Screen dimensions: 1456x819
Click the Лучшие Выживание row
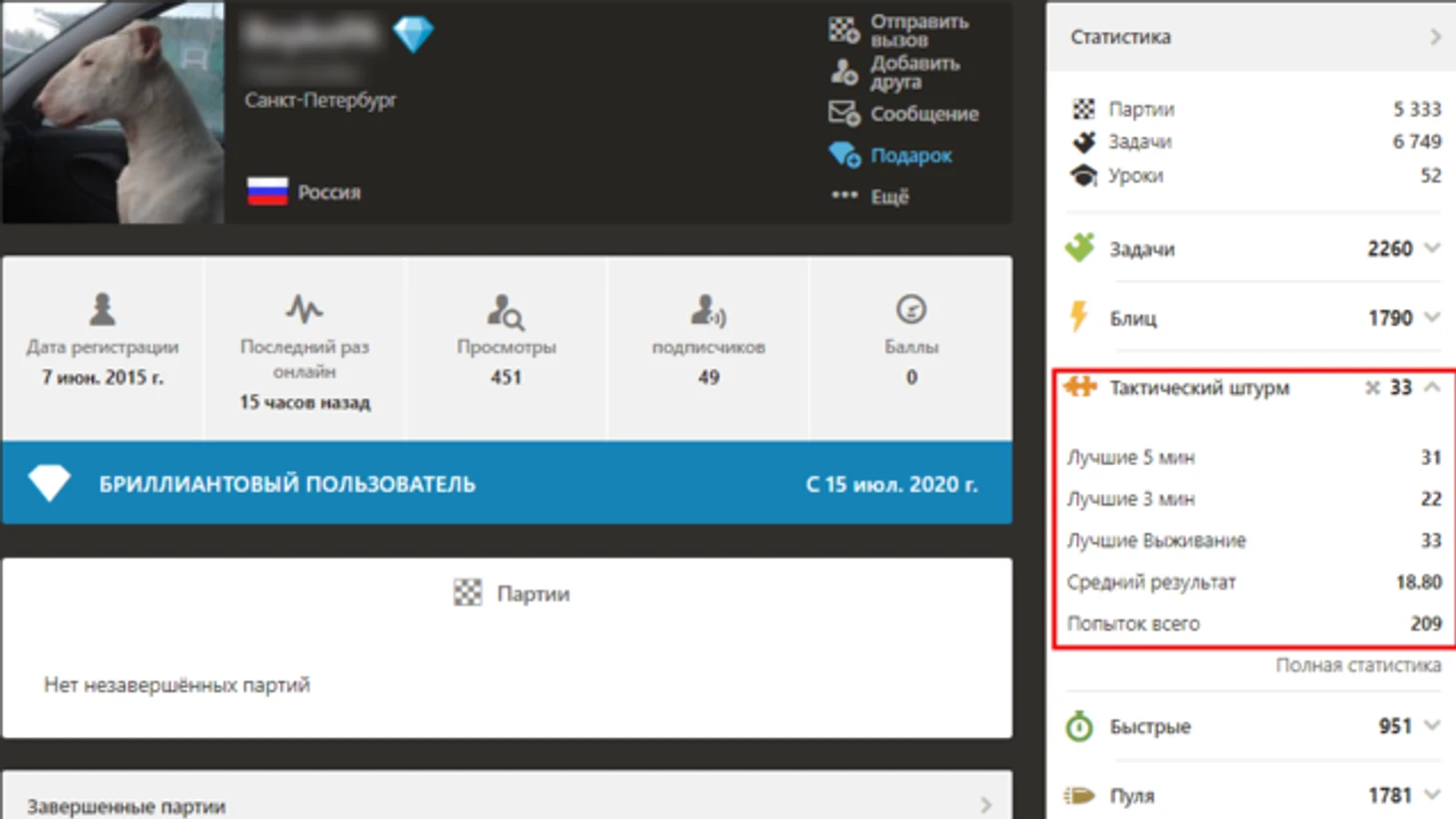pos(1255,540)
